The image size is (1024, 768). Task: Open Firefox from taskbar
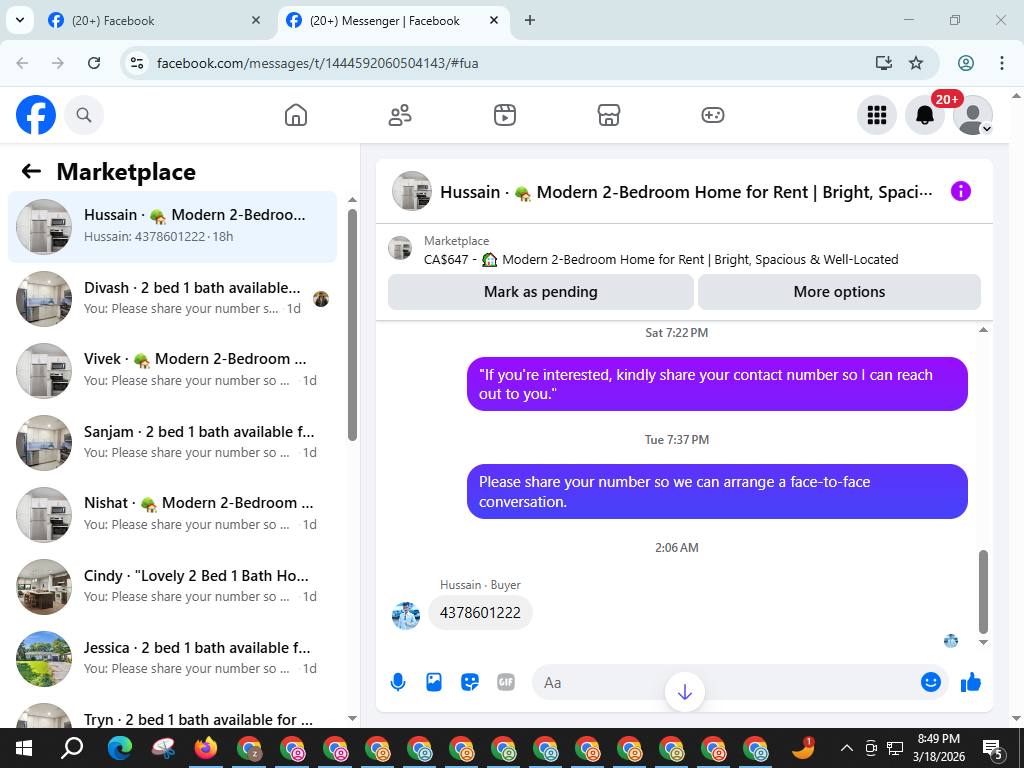pyautogui.click(x=205, y=748)
